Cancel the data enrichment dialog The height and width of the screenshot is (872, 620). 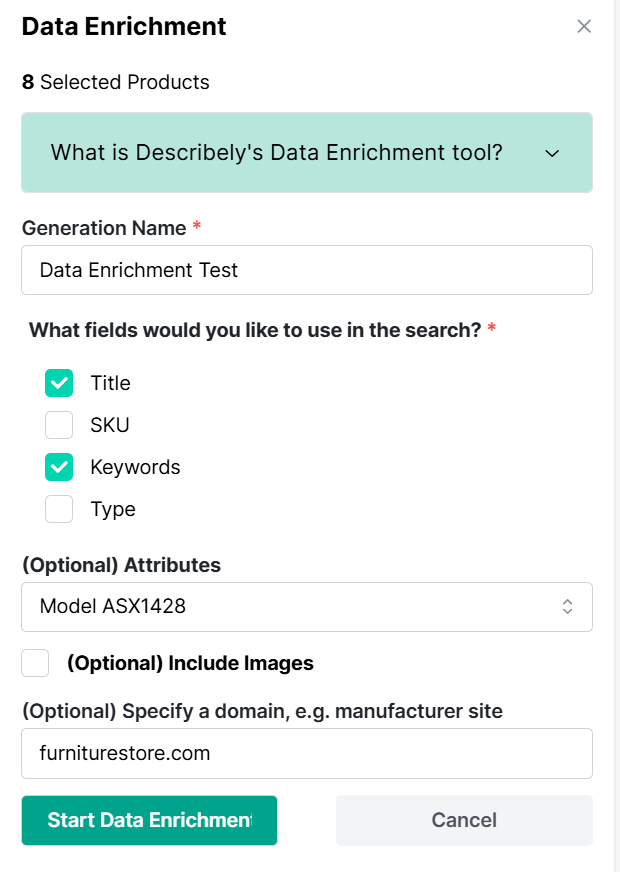[464, 820]
